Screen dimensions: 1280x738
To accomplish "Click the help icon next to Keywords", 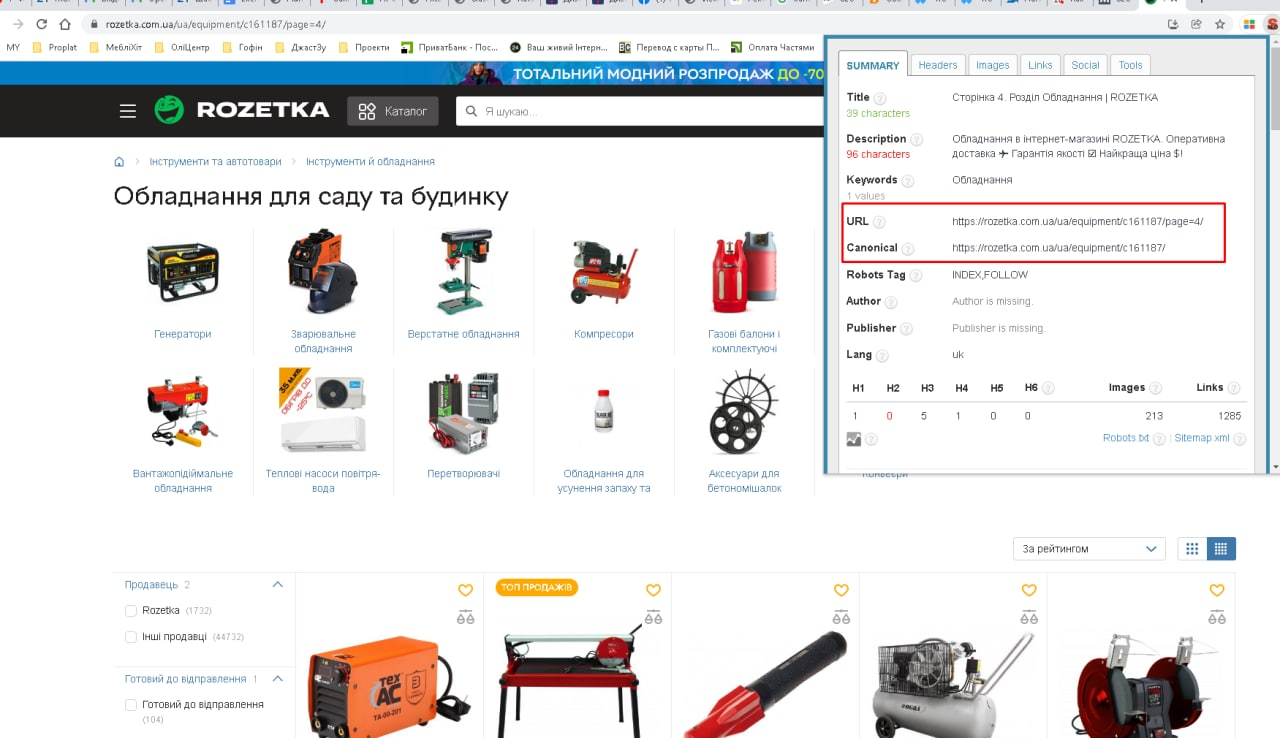I will point(908,181).
